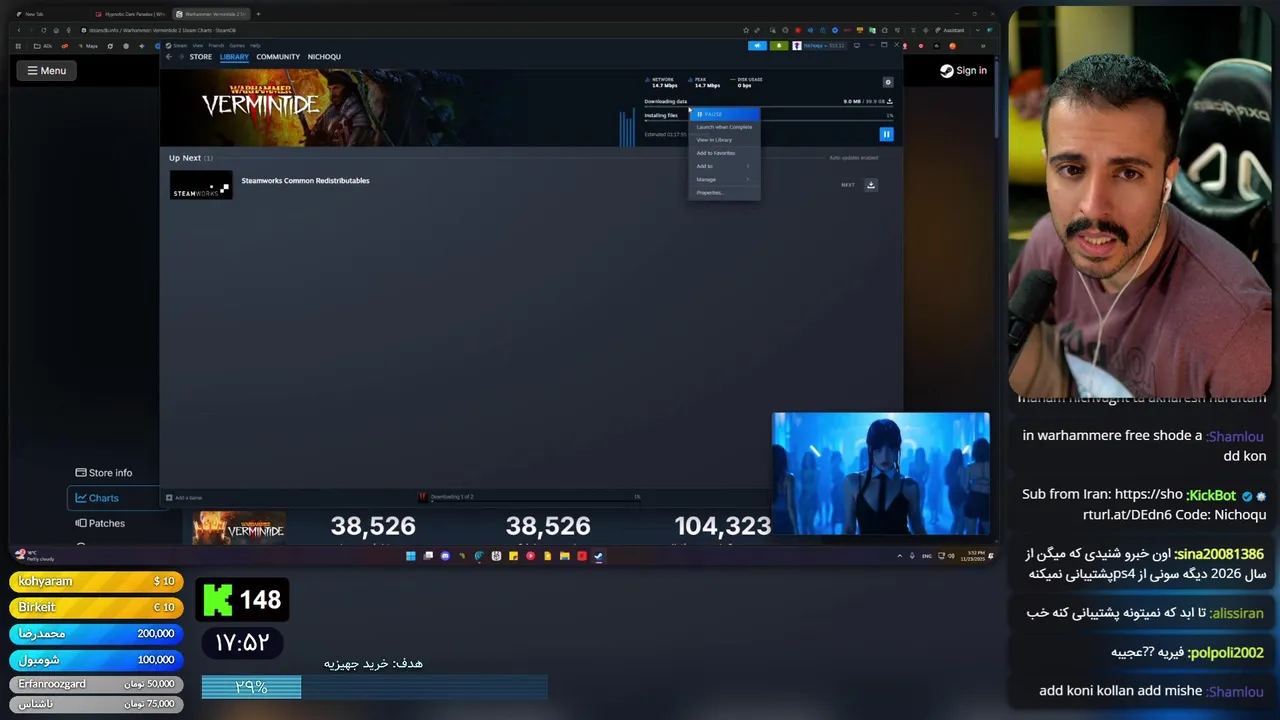Open Nichoqu account dropdown in Steam
The width and height of the screenshot is (1280, 720).
(x=820, y=45)
